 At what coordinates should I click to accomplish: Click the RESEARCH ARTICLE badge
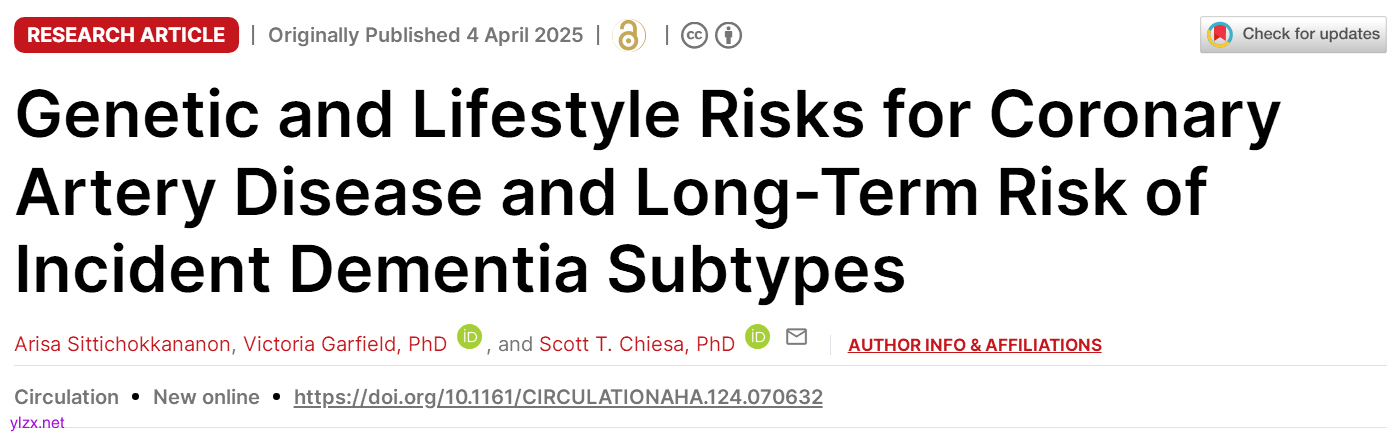click(x=126, y=35)
